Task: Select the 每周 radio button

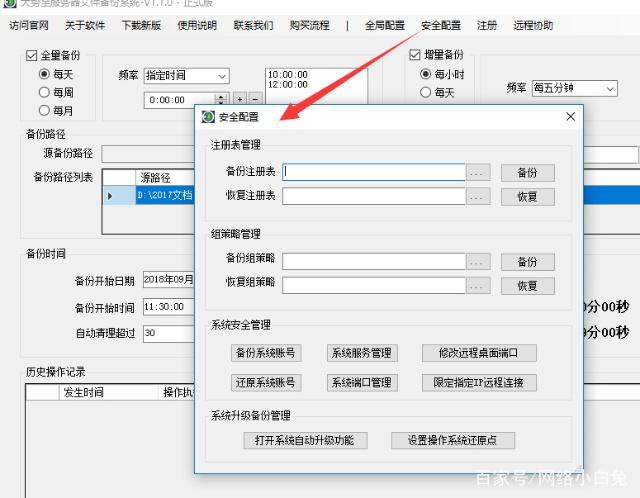Action: 44,92
